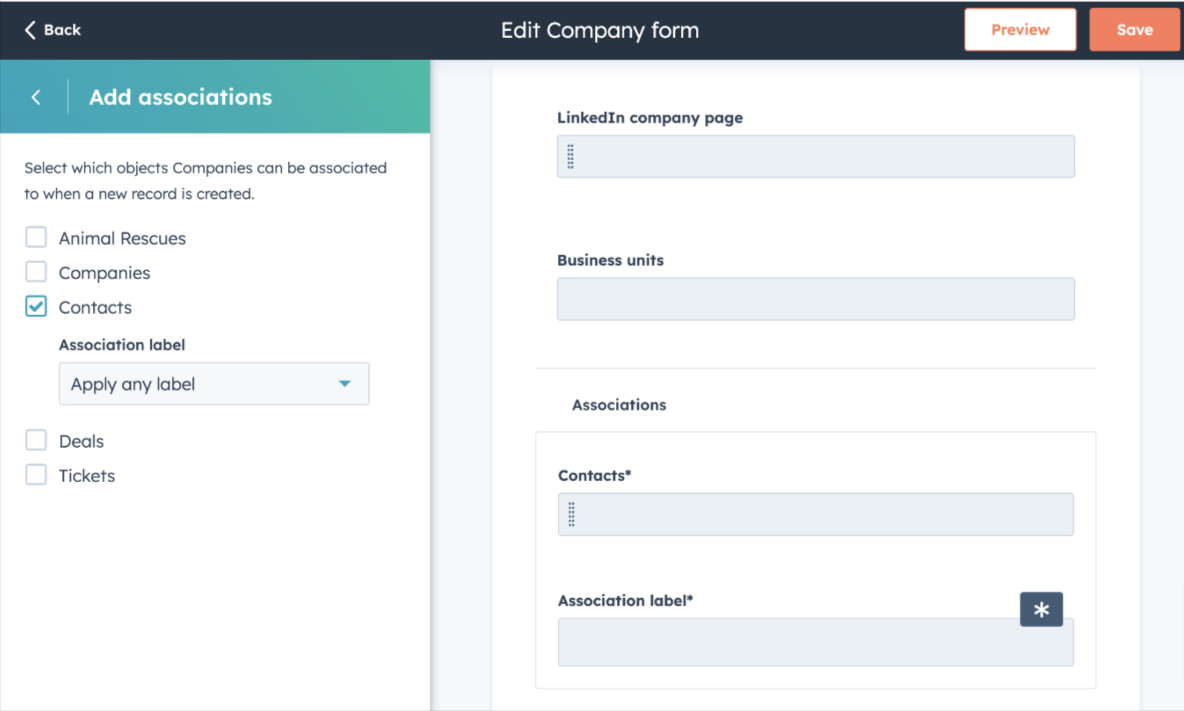This screenshot has width=1184, height=711.
Task: Click the back chevron beside Add associations
Action: tap(35, 97)
